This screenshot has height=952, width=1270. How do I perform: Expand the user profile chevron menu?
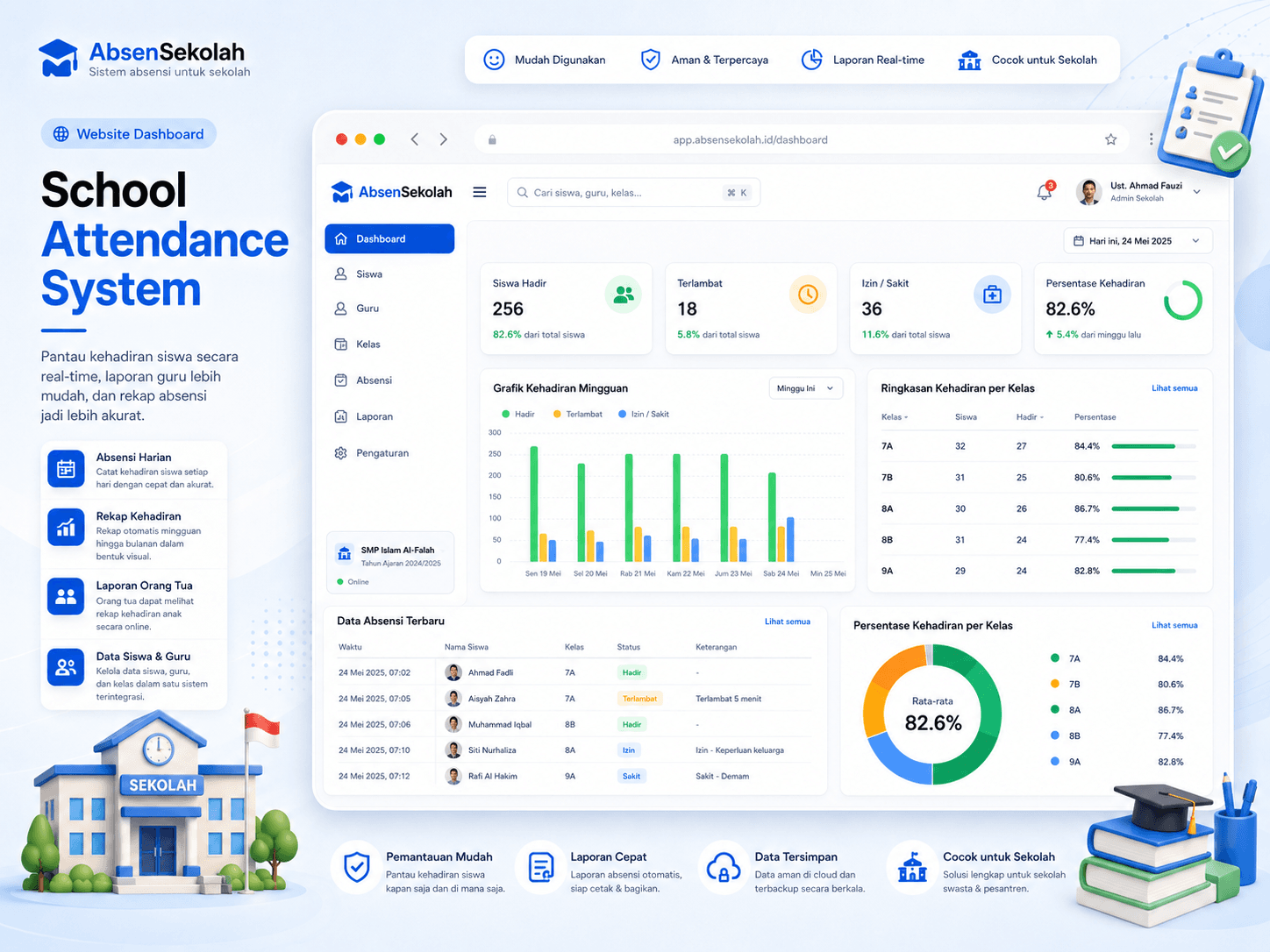pyautogui.click(x=1196, y=192)
